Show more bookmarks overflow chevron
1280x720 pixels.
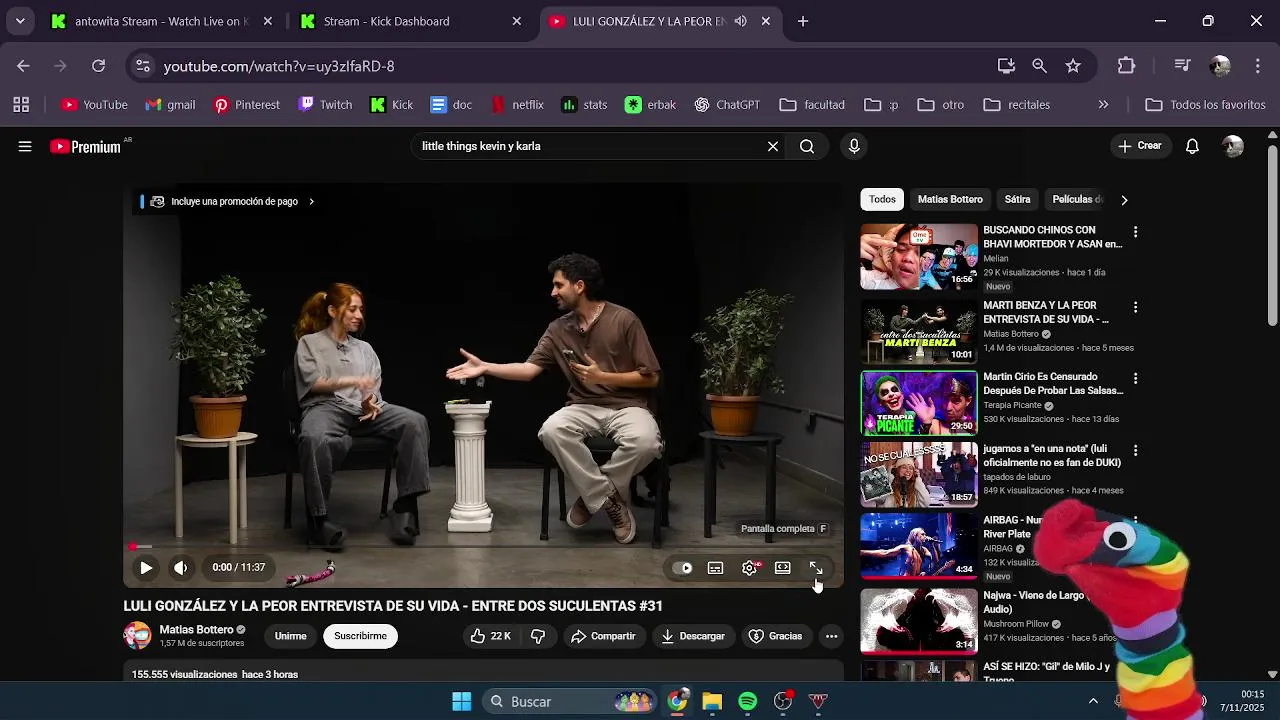tap(1103, 105)
